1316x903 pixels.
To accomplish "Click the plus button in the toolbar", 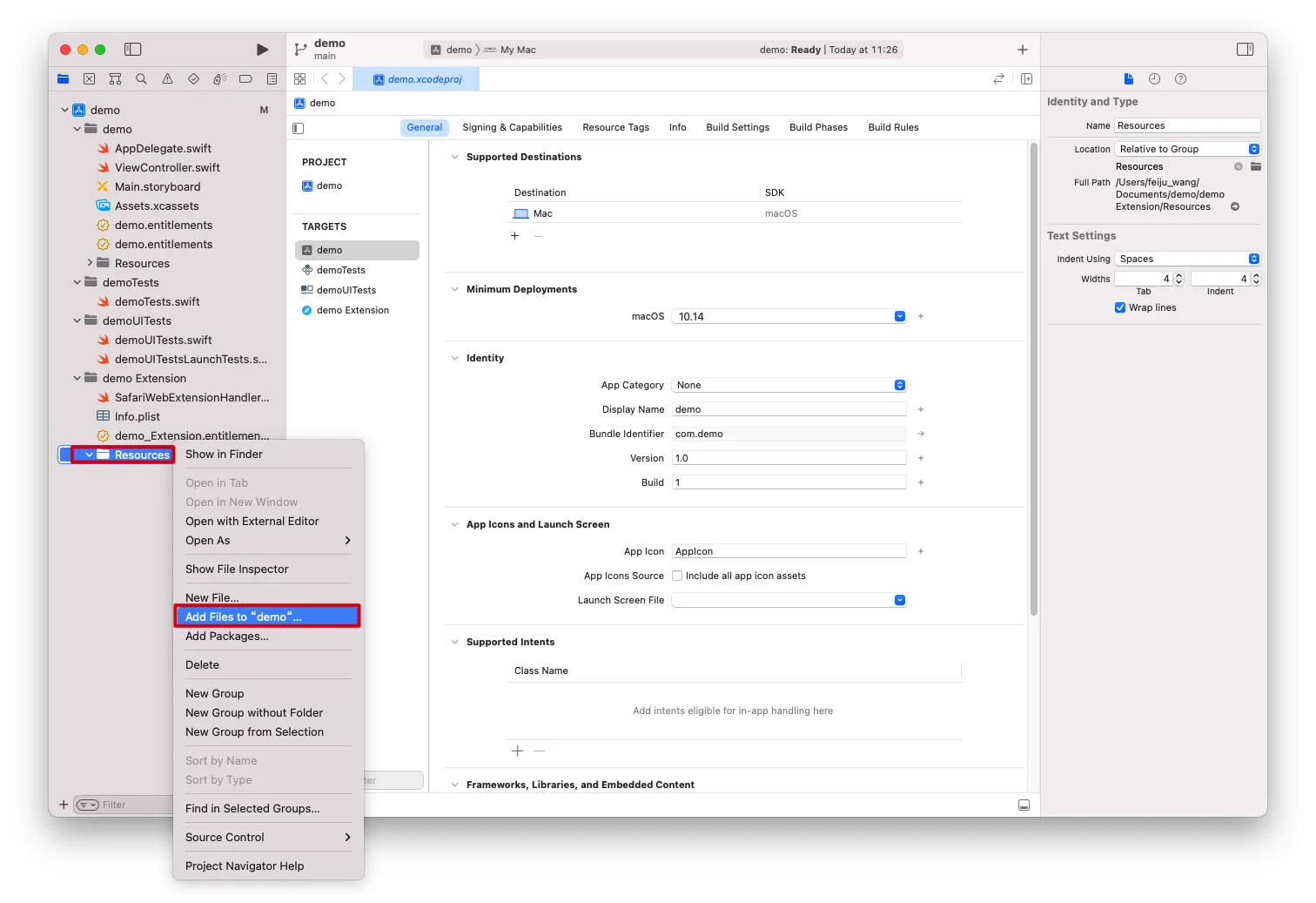I will 1023,50.
